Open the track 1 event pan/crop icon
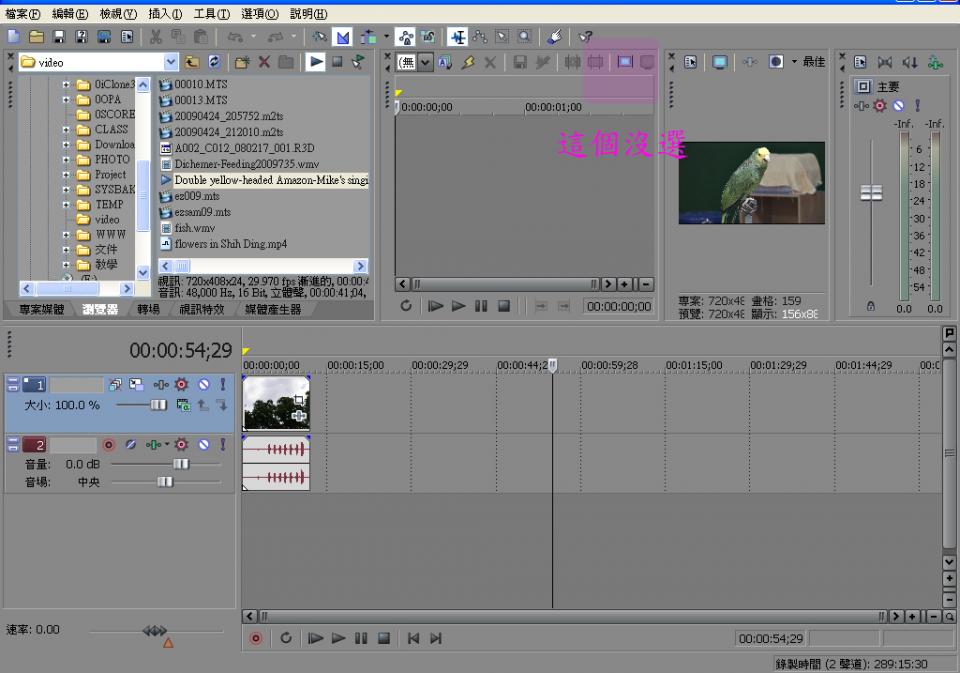 (298, 401)
